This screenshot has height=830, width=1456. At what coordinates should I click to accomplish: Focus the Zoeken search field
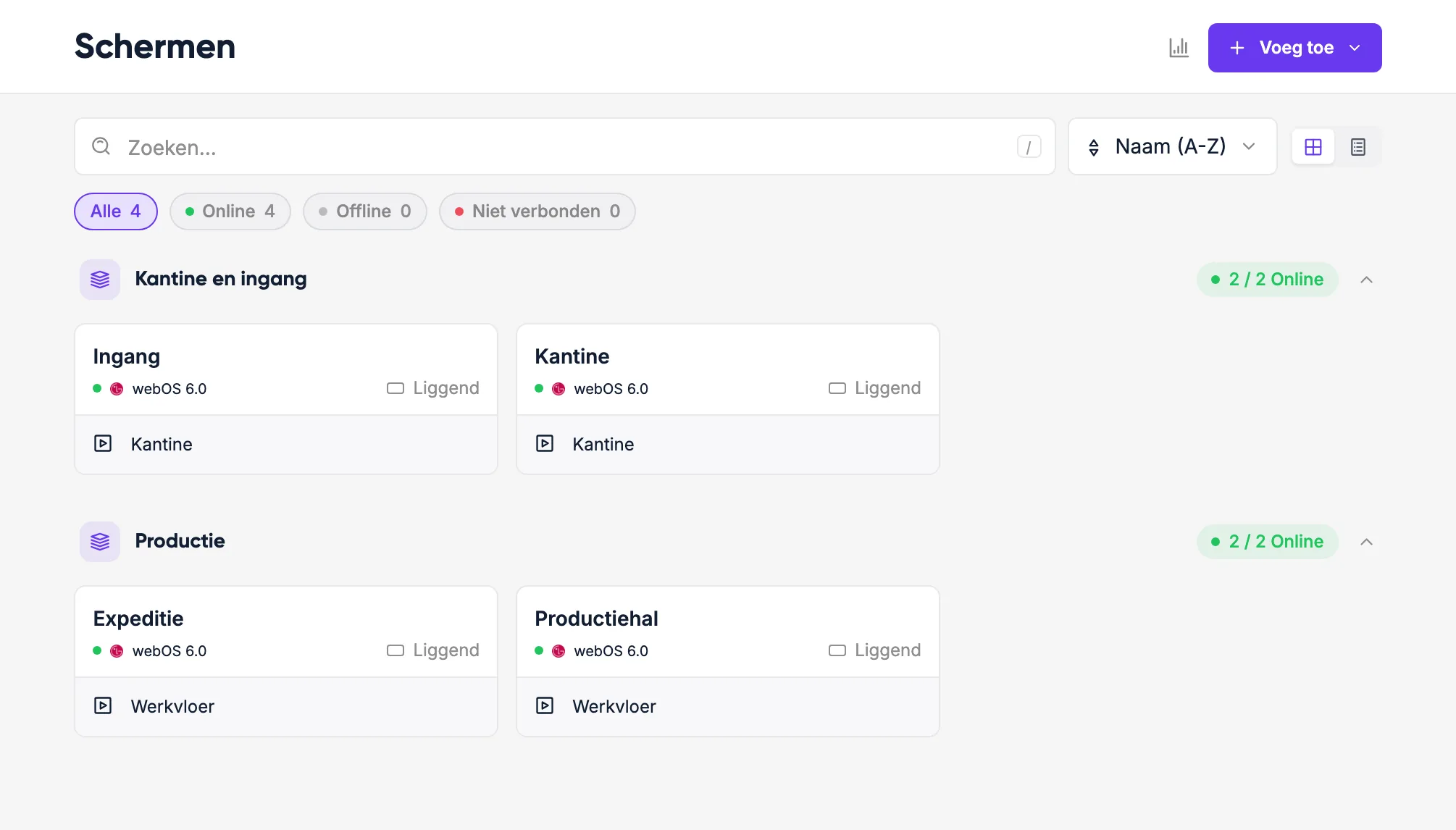[565, 146]
